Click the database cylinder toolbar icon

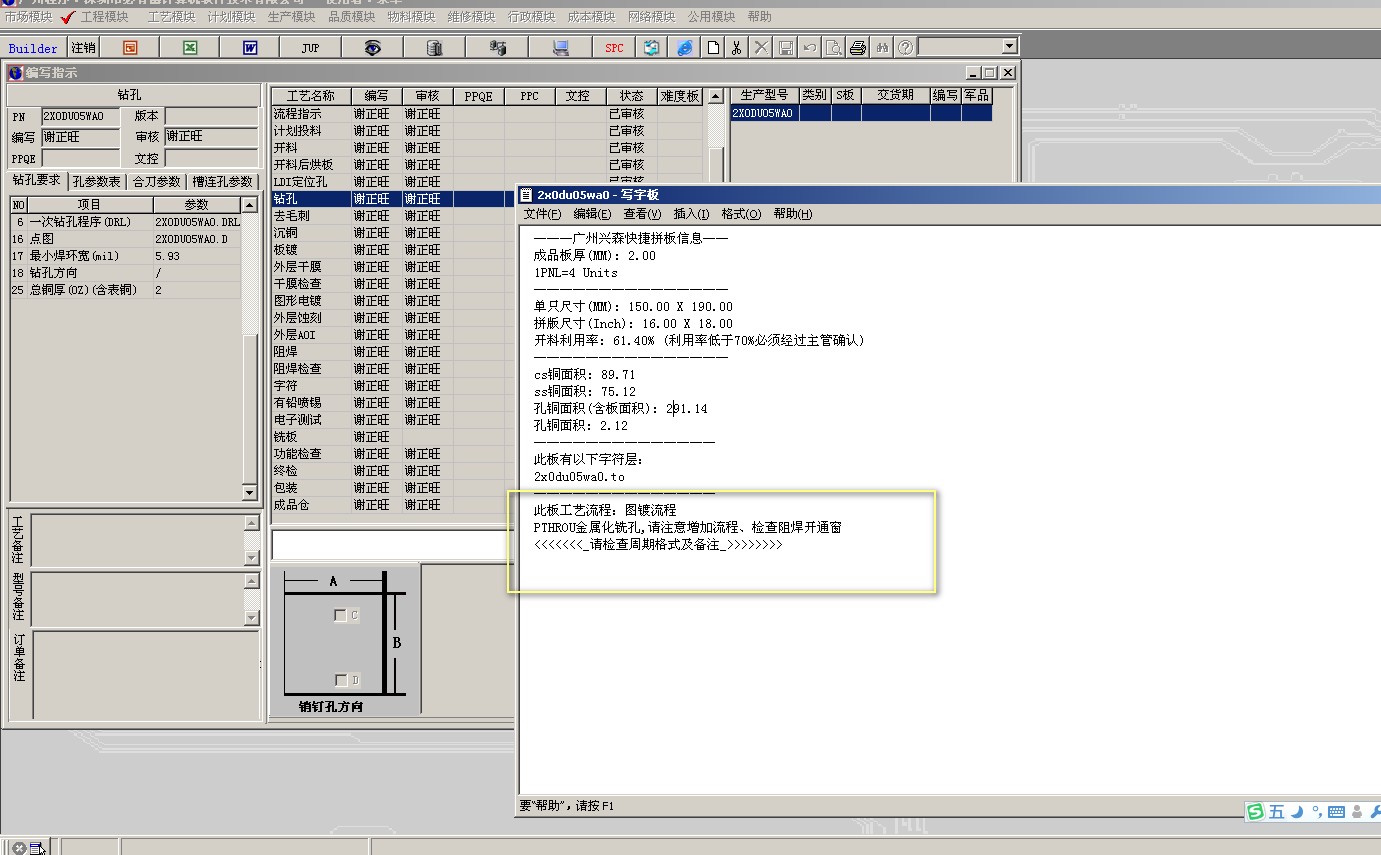click(434, 47)
